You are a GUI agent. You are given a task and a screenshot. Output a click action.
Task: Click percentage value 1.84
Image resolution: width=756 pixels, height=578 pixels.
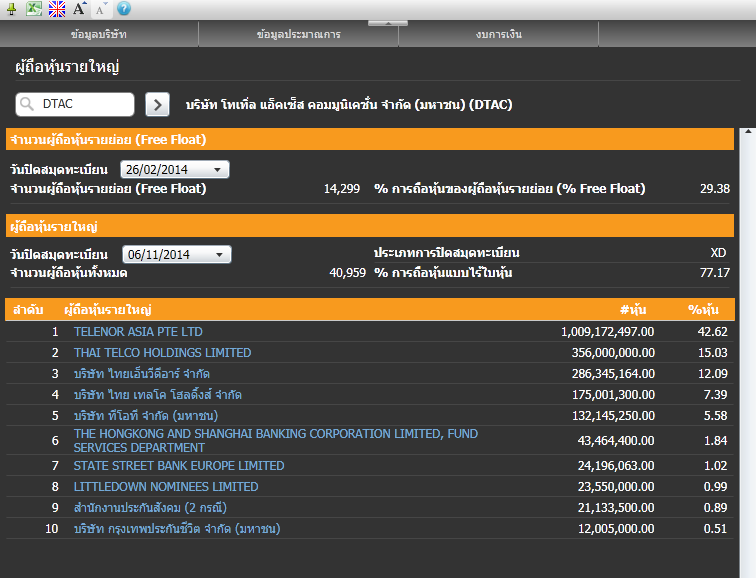716,441
